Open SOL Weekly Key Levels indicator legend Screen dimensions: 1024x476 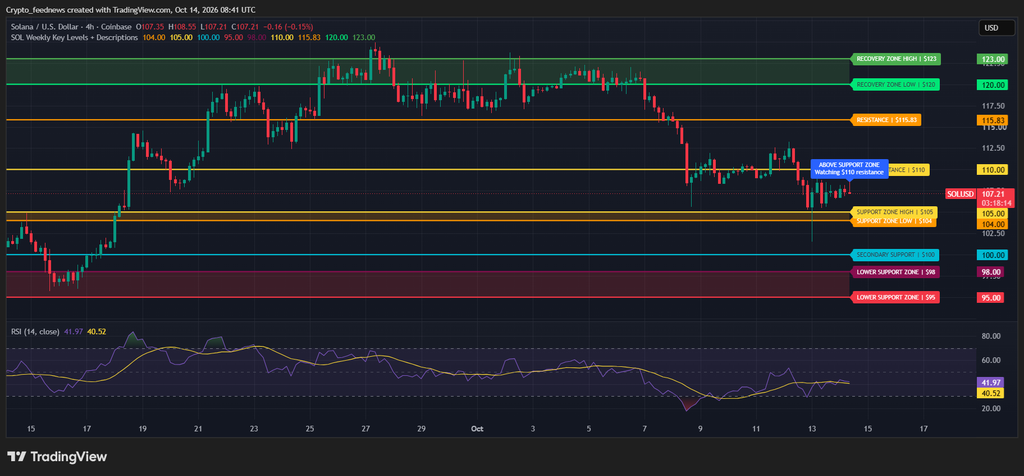[74, 38]
